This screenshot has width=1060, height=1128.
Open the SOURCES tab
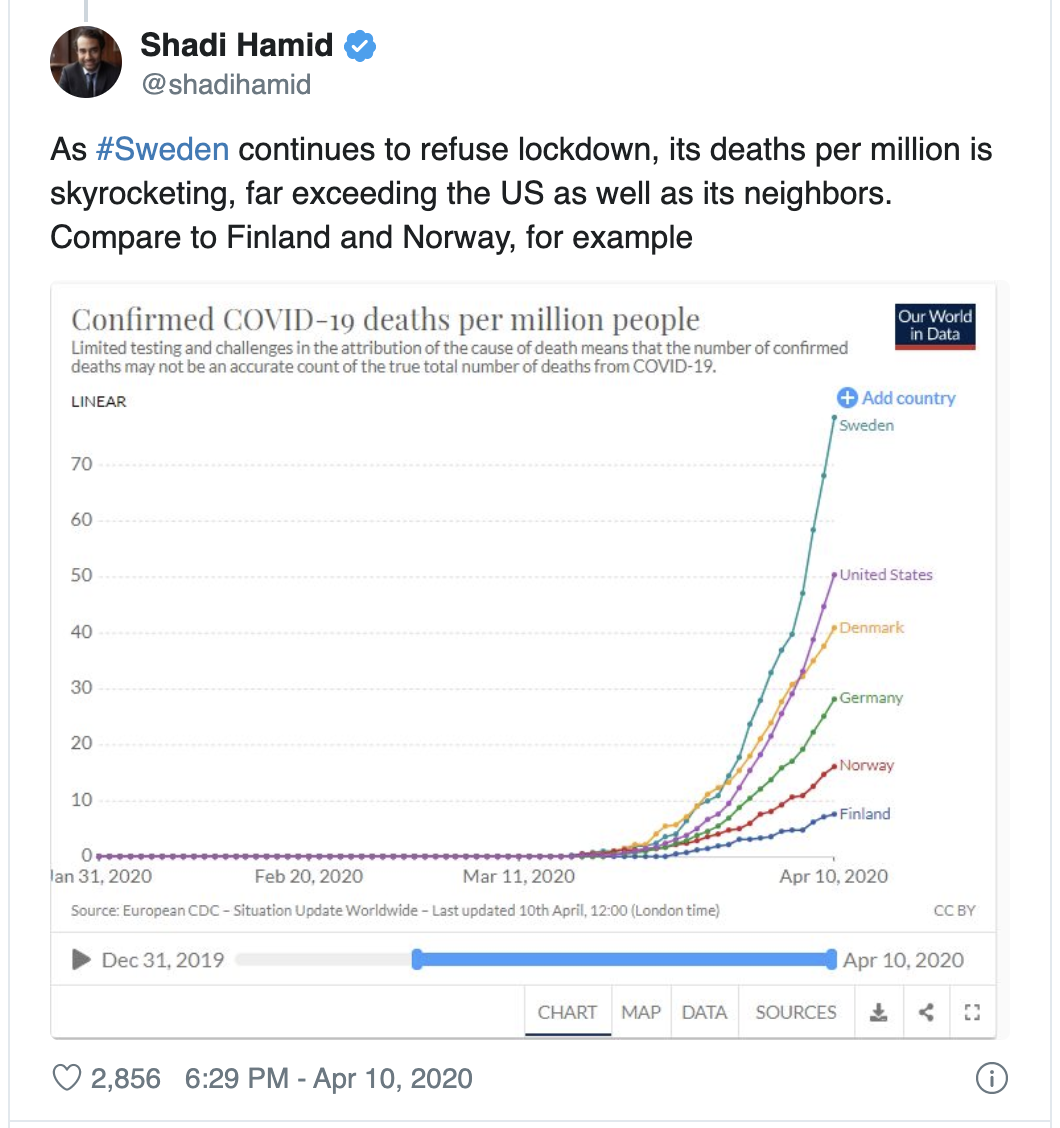click(x=796, y=1012)
